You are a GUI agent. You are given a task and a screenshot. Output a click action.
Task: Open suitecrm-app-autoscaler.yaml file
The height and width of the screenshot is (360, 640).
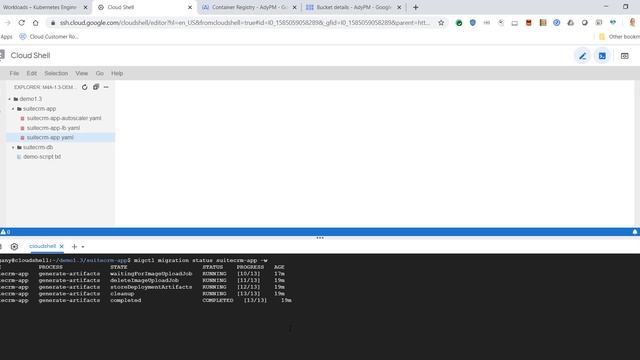coord(64,118)
